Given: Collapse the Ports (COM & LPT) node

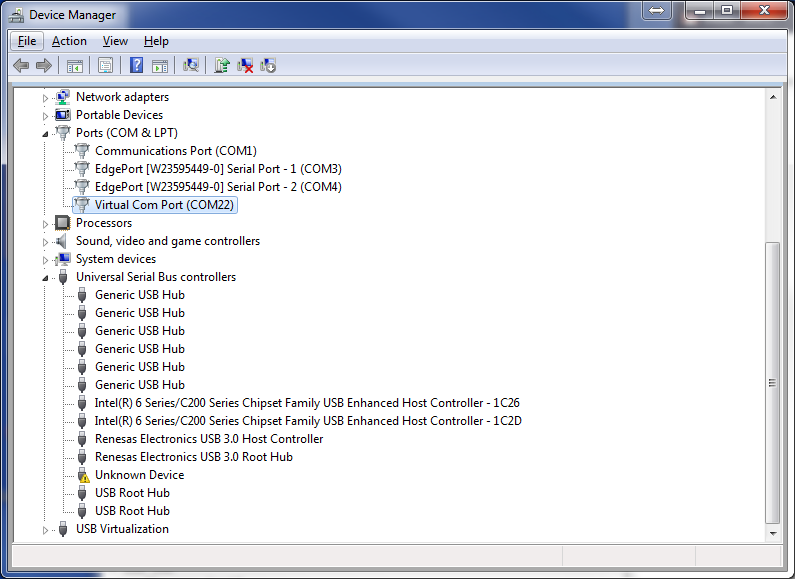Looking at the screenshot, I should point(45,134).
